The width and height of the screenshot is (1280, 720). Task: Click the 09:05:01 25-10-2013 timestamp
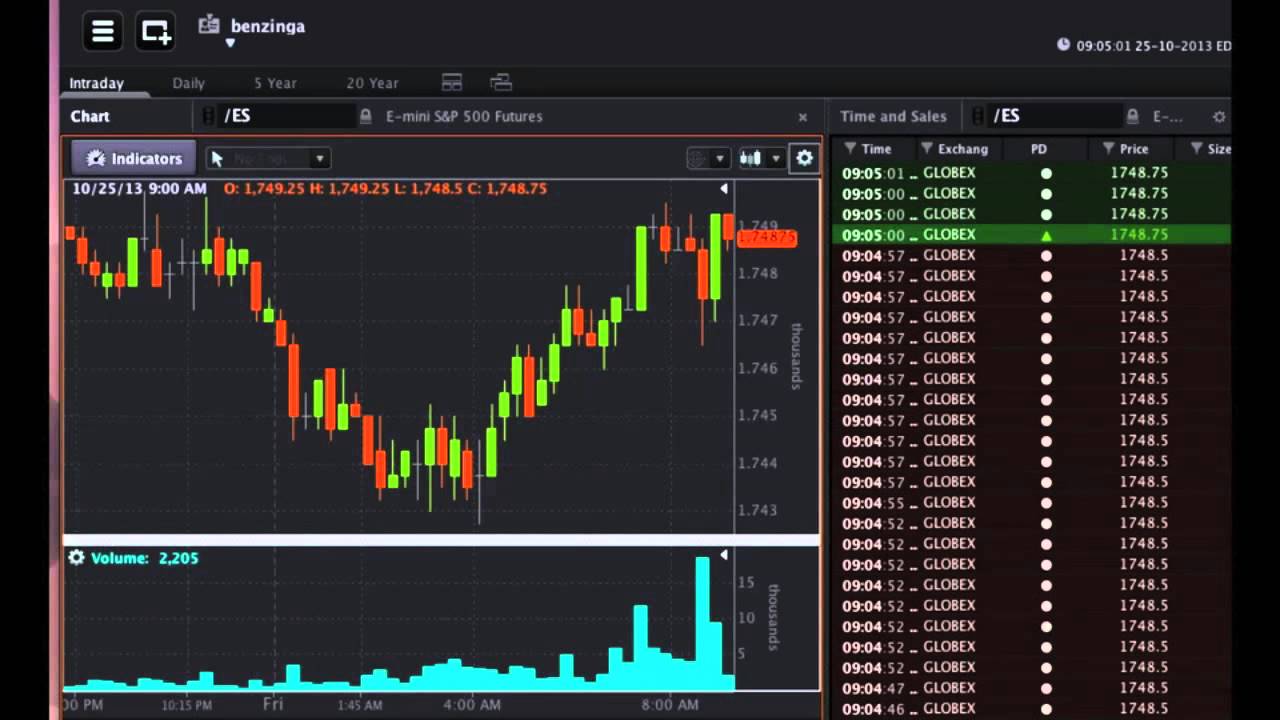(x=1145, y=46)
